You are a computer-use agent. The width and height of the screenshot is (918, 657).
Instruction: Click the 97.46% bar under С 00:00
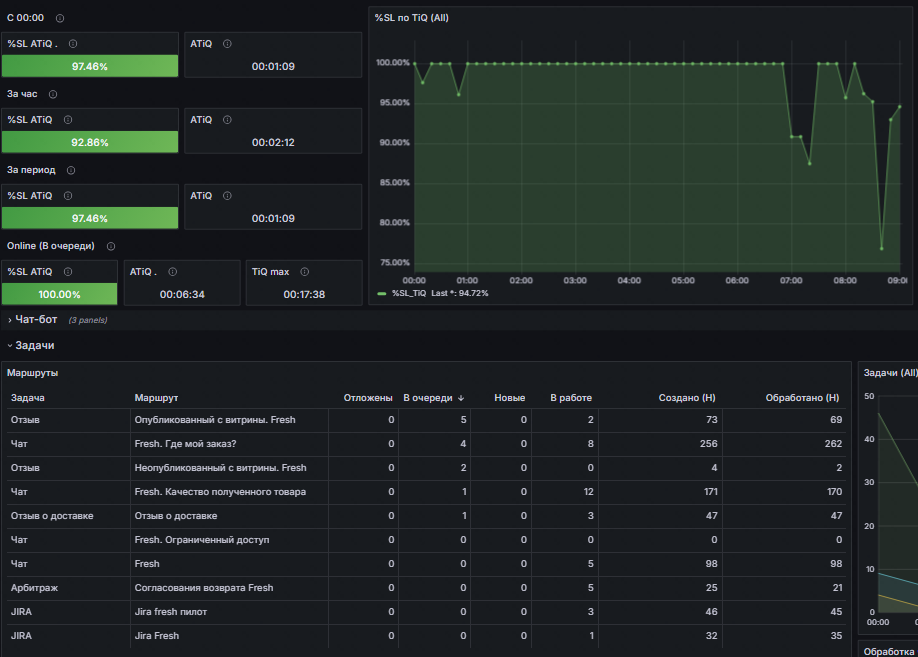coord(90,66)
